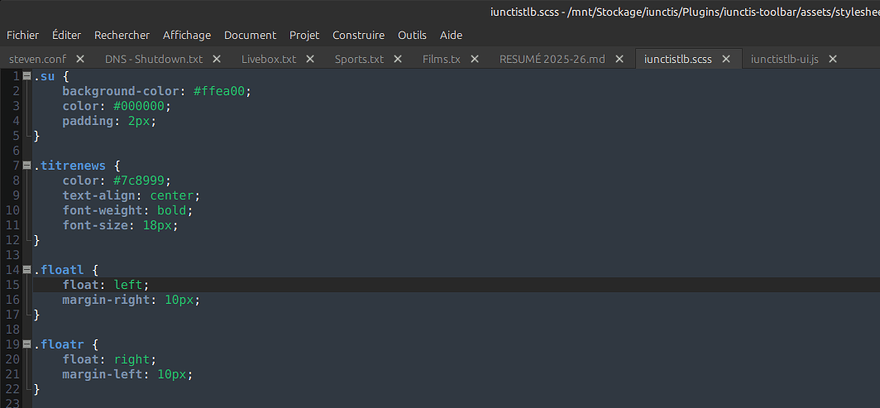Close the steven.conf tab
This screenshot has height=408, width=880.
[80, 59]
